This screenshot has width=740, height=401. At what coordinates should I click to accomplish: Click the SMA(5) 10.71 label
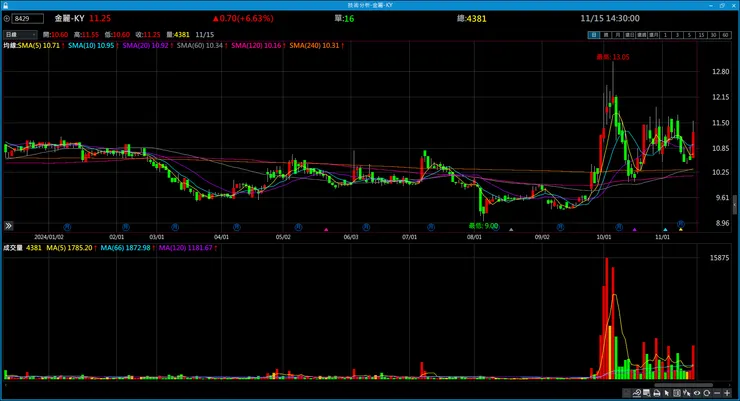[39, 45]
